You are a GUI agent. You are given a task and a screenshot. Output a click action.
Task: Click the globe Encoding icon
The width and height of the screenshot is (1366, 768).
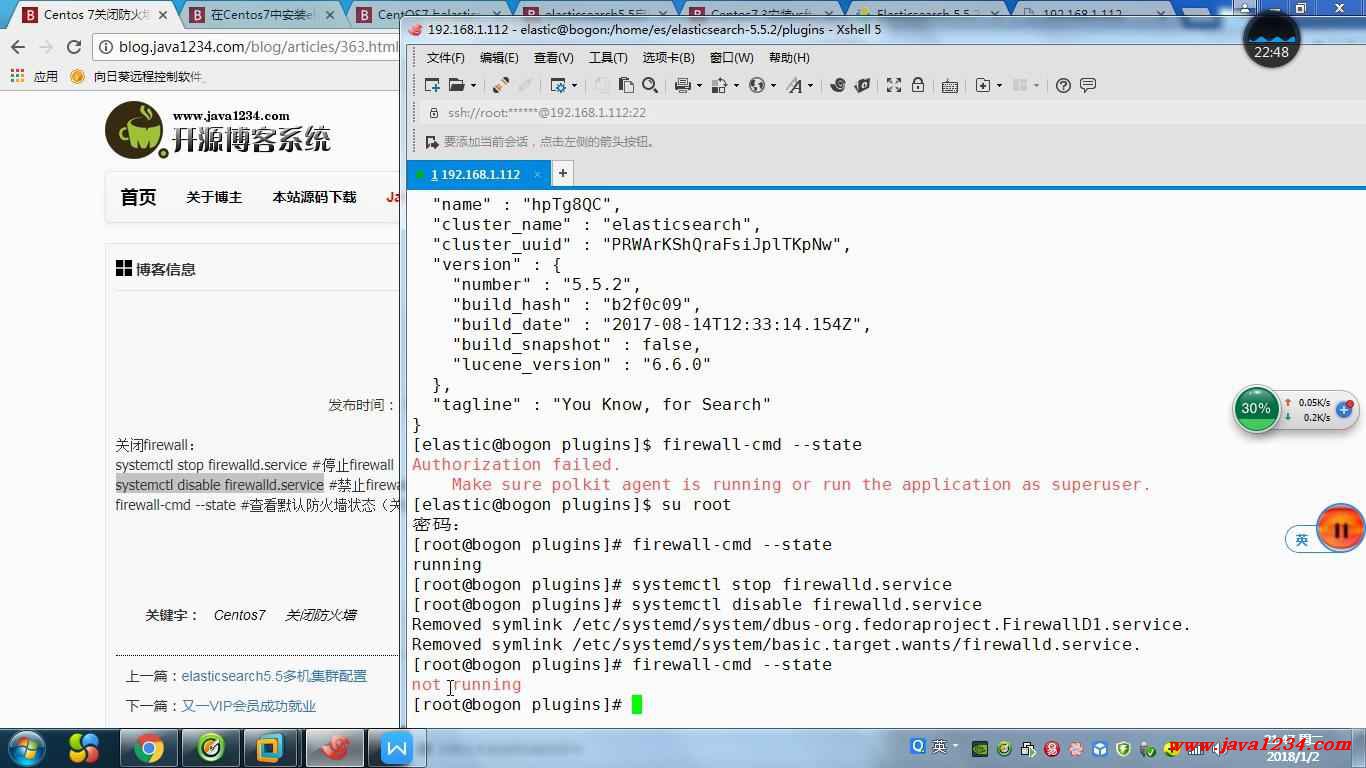(x=756, y=85)
